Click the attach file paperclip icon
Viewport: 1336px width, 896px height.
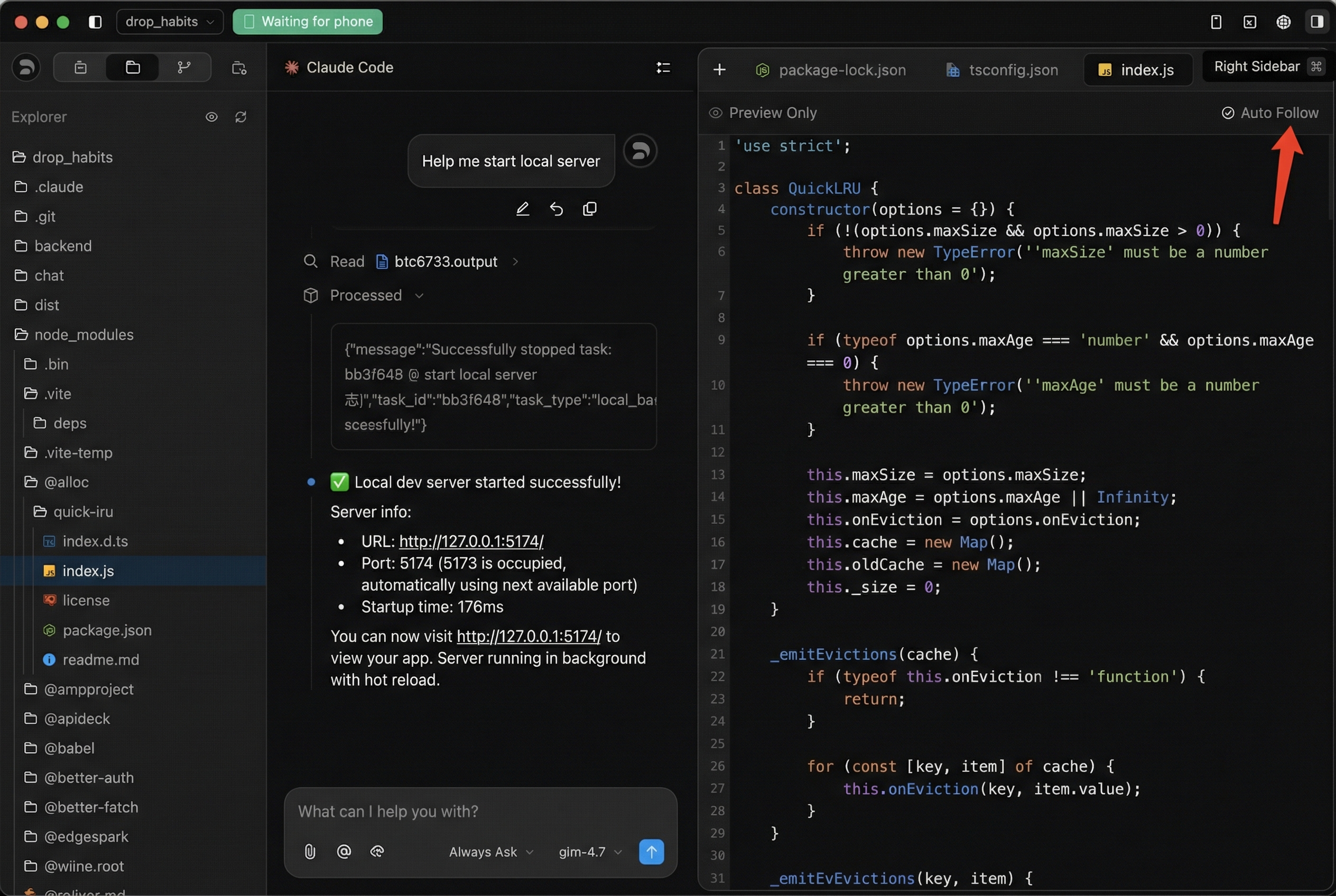(x=310, y=852)
